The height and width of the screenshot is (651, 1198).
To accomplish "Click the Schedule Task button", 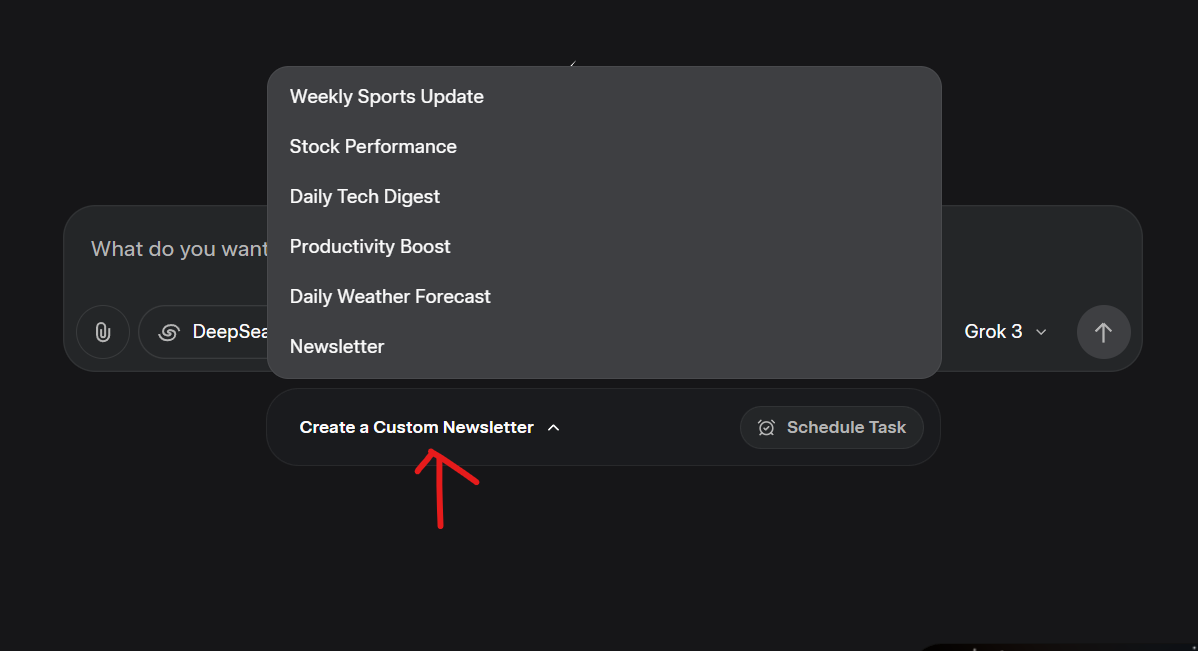I will pyautogui.click(x=831, y=428).
